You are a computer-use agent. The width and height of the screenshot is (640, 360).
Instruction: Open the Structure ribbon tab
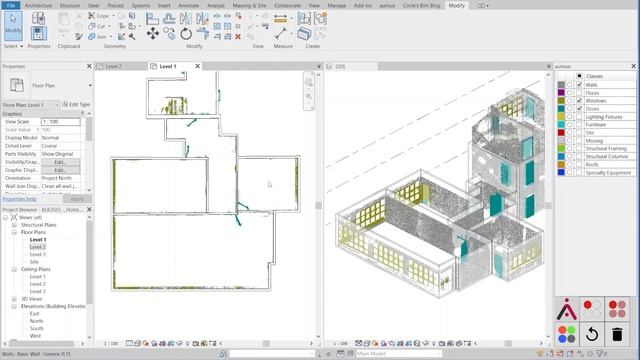coord(70,6)
